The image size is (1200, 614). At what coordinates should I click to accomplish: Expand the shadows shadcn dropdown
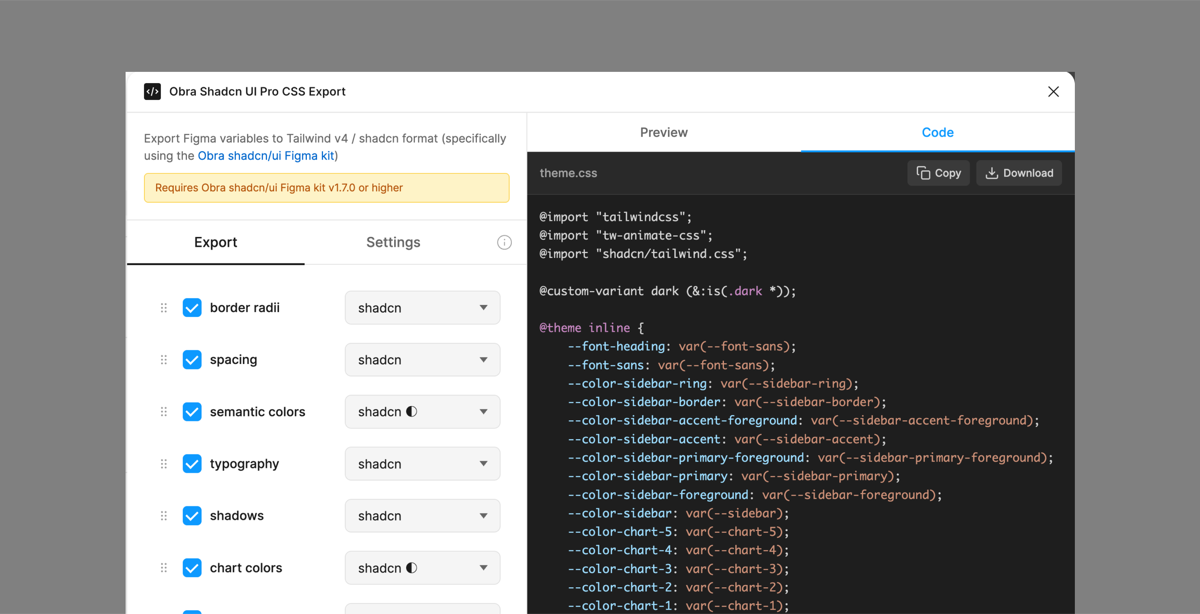(422, 515)
